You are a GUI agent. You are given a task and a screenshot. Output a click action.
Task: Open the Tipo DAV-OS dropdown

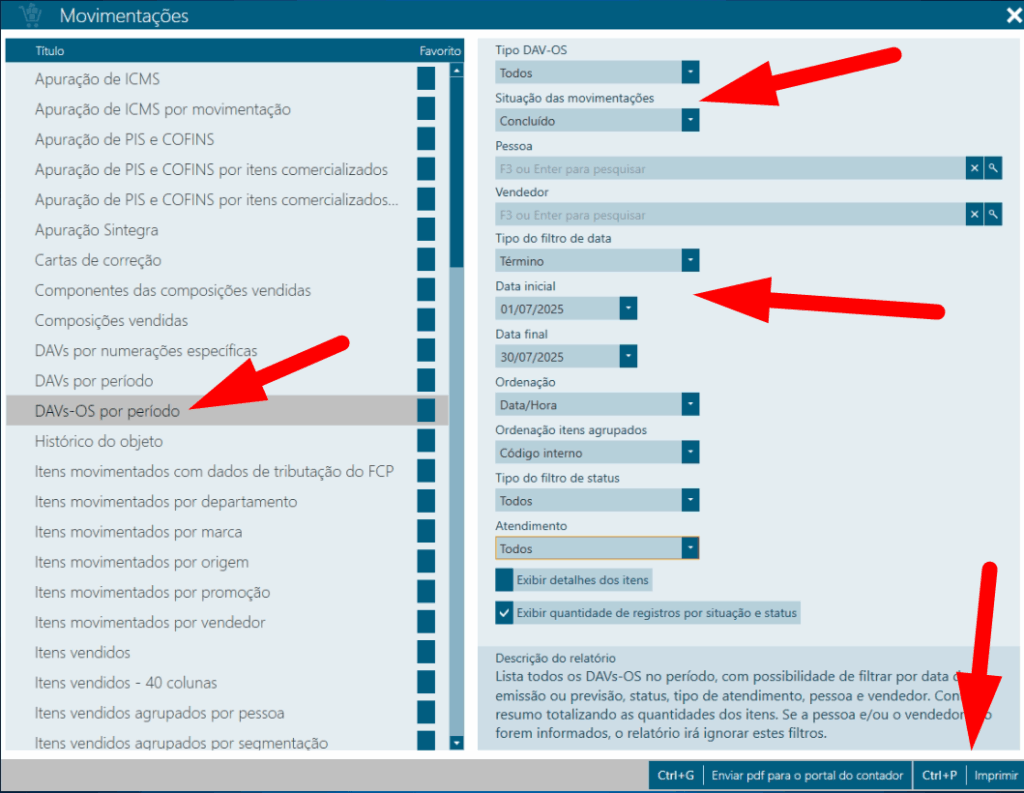[x=690, y=73]
